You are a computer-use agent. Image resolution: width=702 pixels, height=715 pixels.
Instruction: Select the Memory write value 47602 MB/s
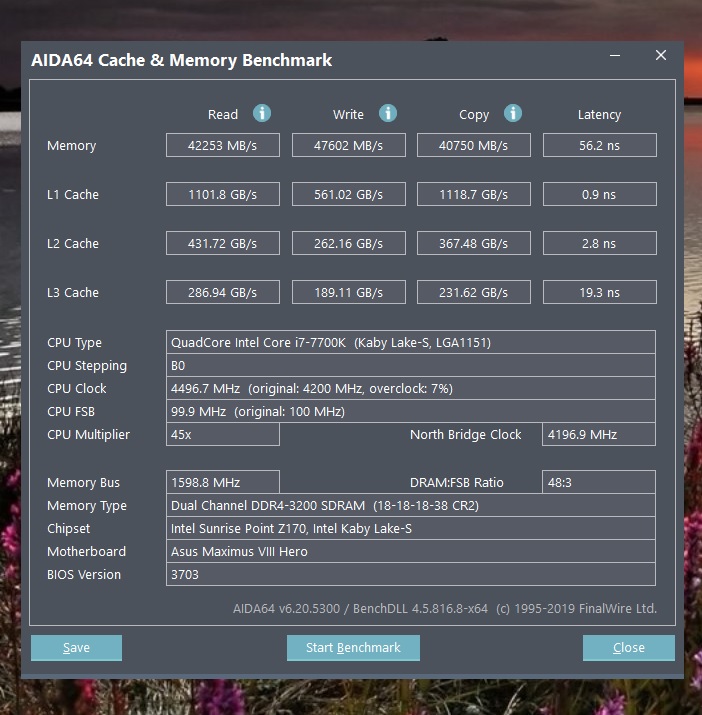coord(348,145)
